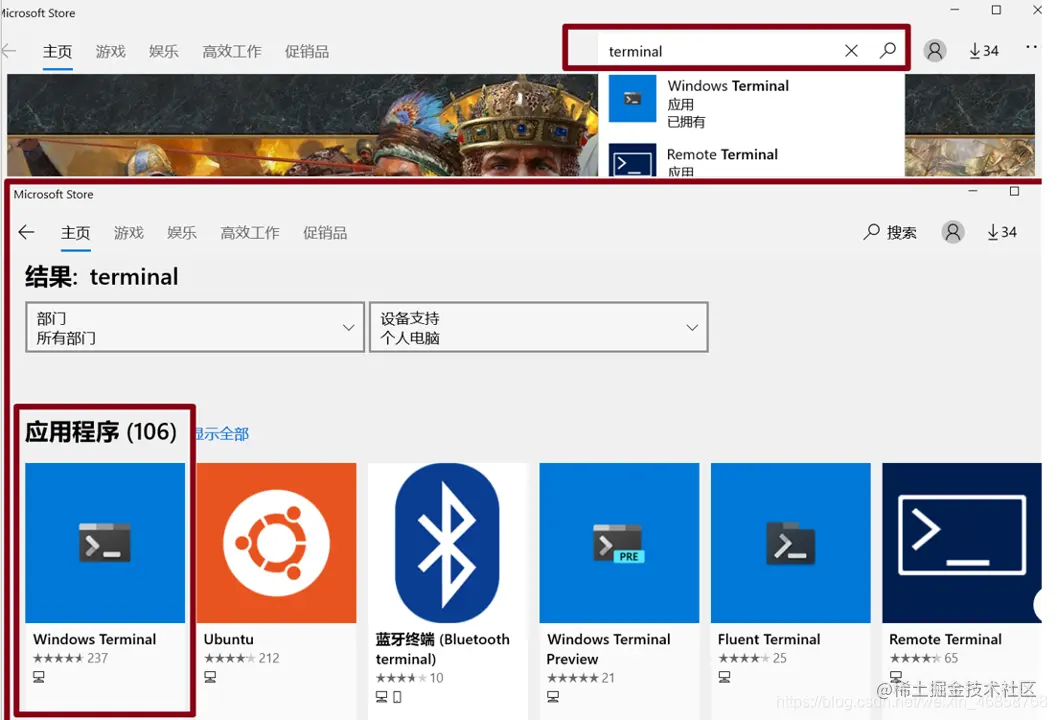Switch to 游戏 tab in the top window
The width and height of the screenshot is (1057, 720).
coord(111,52)
